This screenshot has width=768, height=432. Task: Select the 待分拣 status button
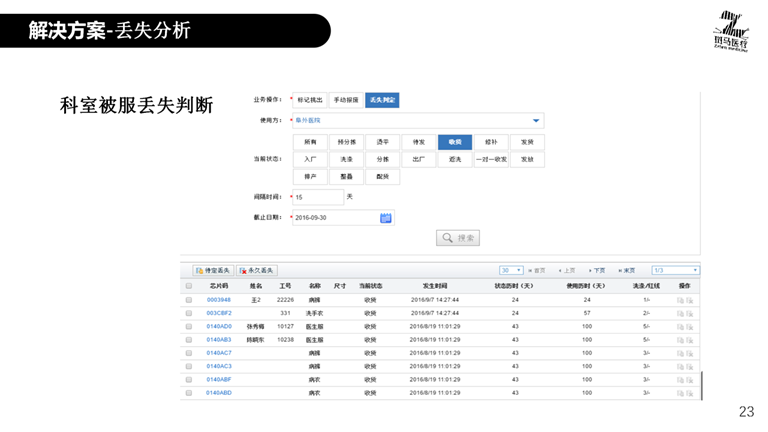[346, 142]
